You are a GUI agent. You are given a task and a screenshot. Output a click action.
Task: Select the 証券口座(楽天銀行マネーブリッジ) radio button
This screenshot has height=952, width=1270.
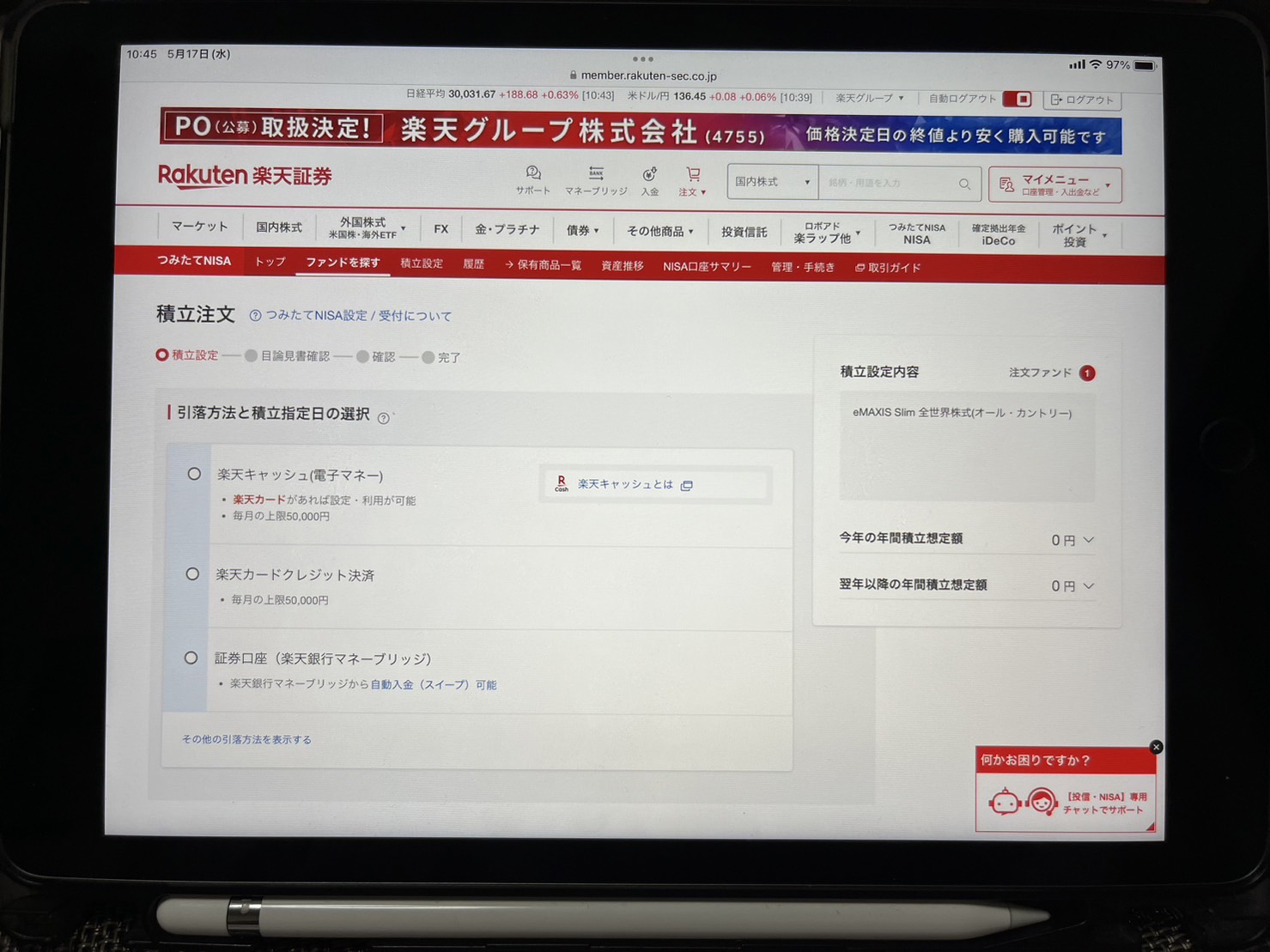(191, 658)
